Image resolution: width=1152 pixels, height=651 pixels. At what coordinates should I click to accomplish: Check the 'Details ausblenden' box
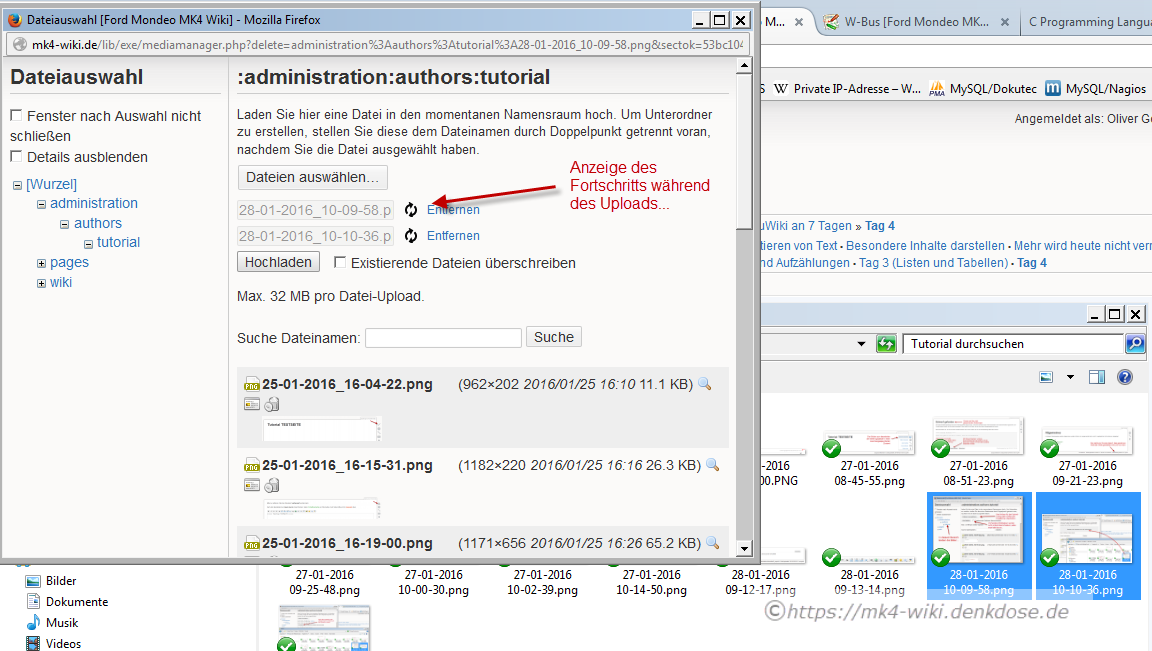(x=16, y=157)
